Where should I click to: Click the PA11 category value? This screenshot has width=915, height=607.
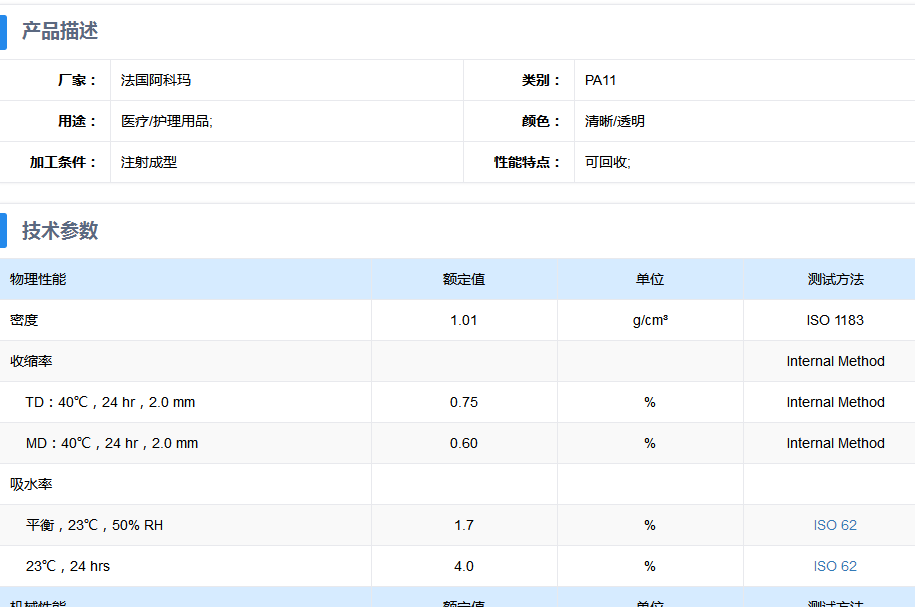[x=601, y=80]
